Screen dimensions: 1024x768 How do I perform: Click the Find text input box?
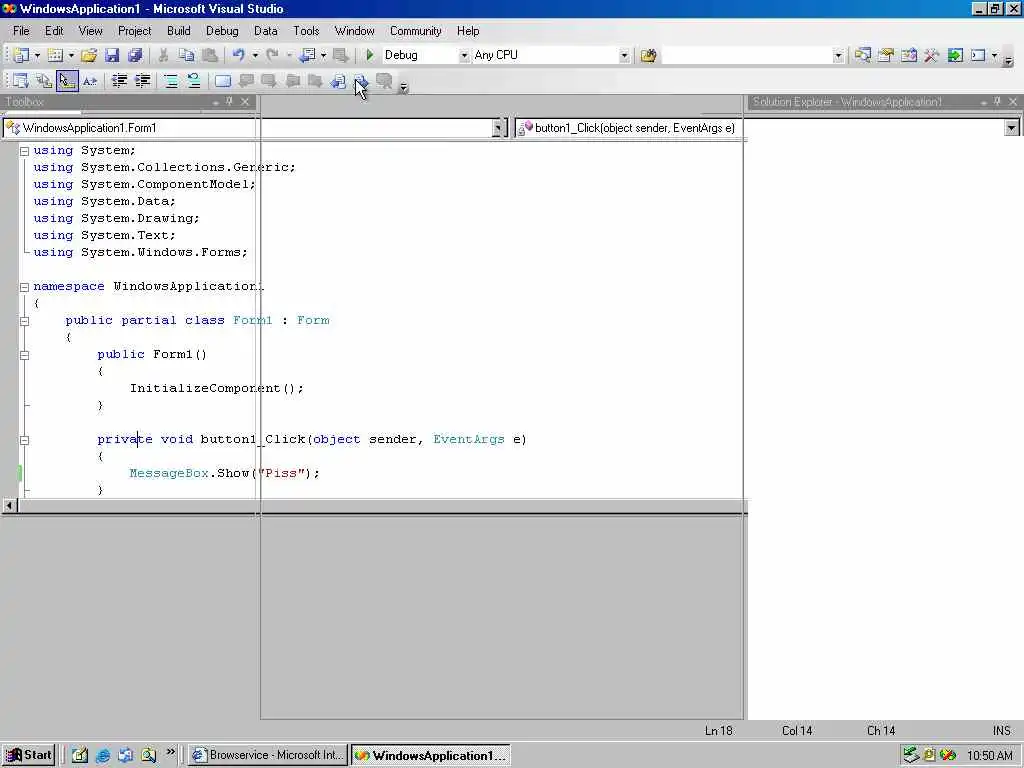[x=747, y=56]
